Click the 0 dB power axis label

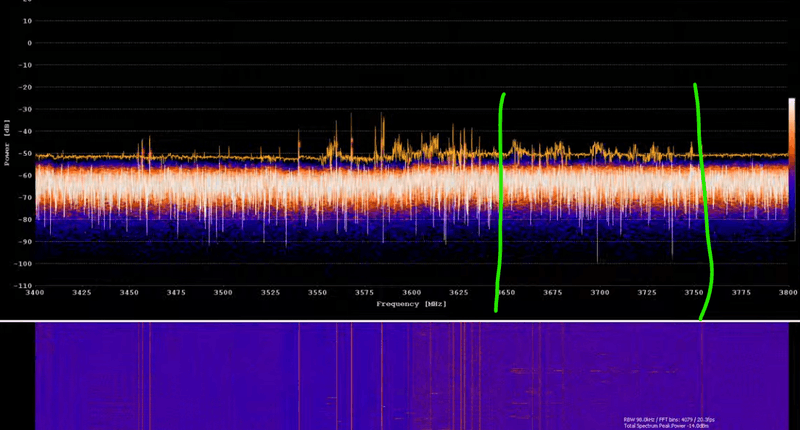pos(30,43)
